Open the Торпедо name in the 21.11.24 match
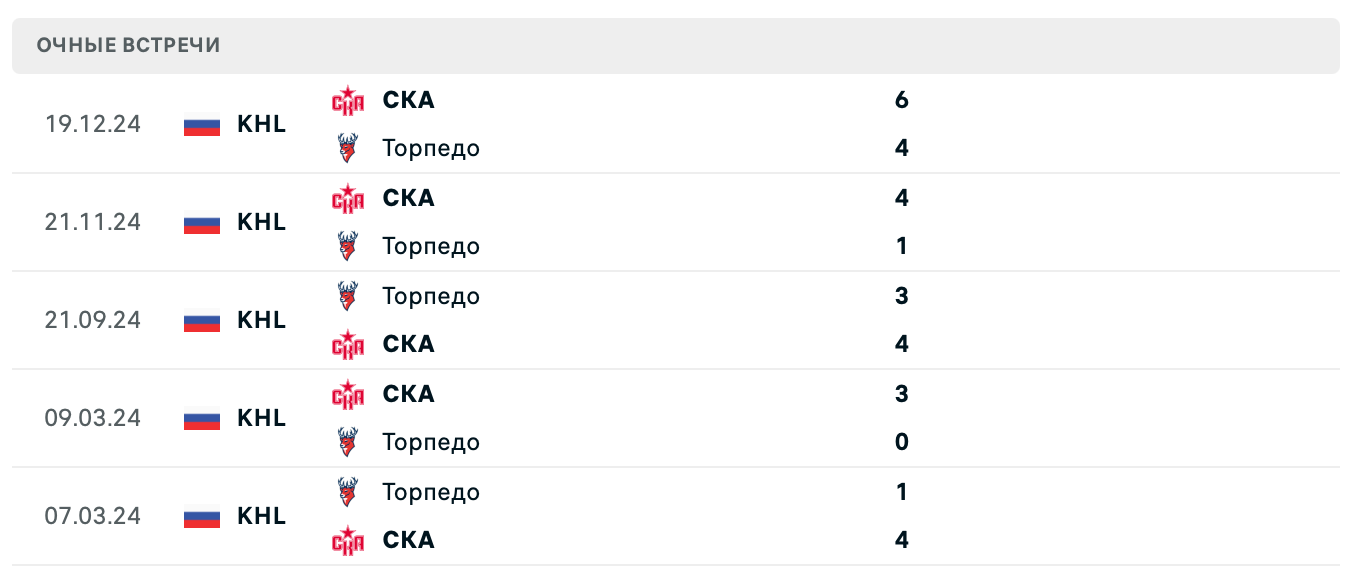The width and height of the screenshot is (1354, 578). pyautogui.click(x=430, y=246)
